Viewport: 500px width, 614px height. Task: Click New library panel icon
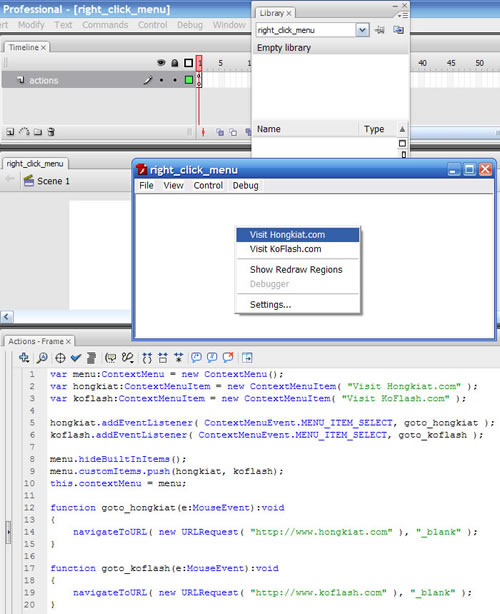pos(398,30)
